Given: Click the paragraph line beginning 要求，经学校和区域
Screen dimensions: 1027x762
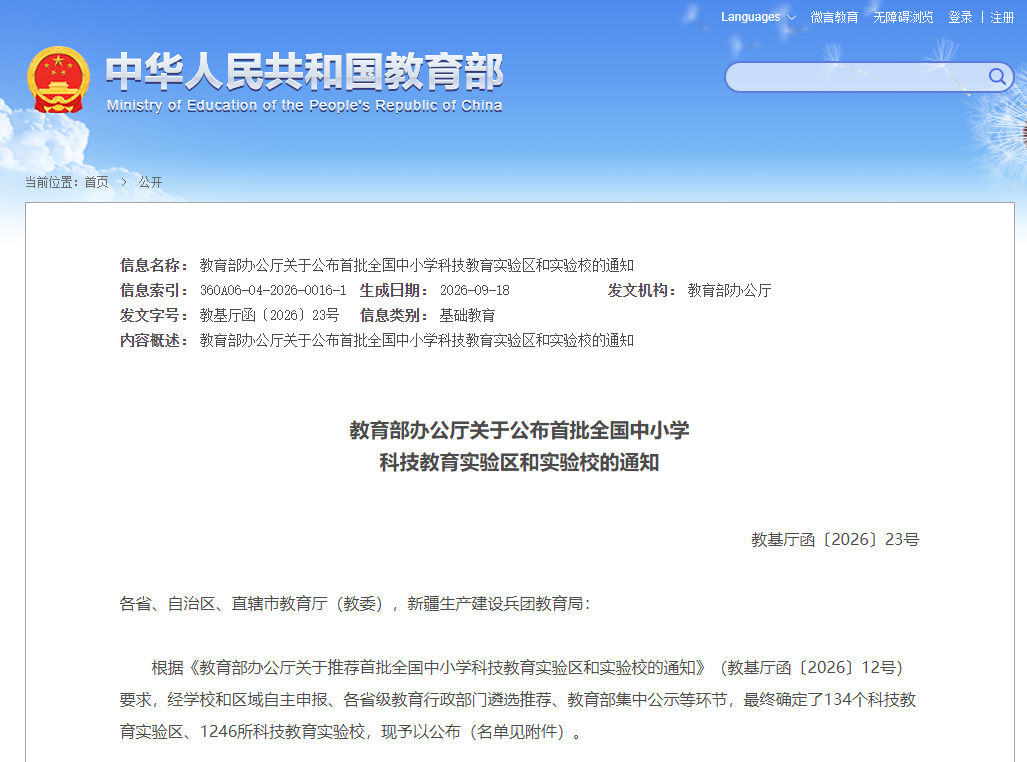Looking at the screenshot, I should click(517, 700).
